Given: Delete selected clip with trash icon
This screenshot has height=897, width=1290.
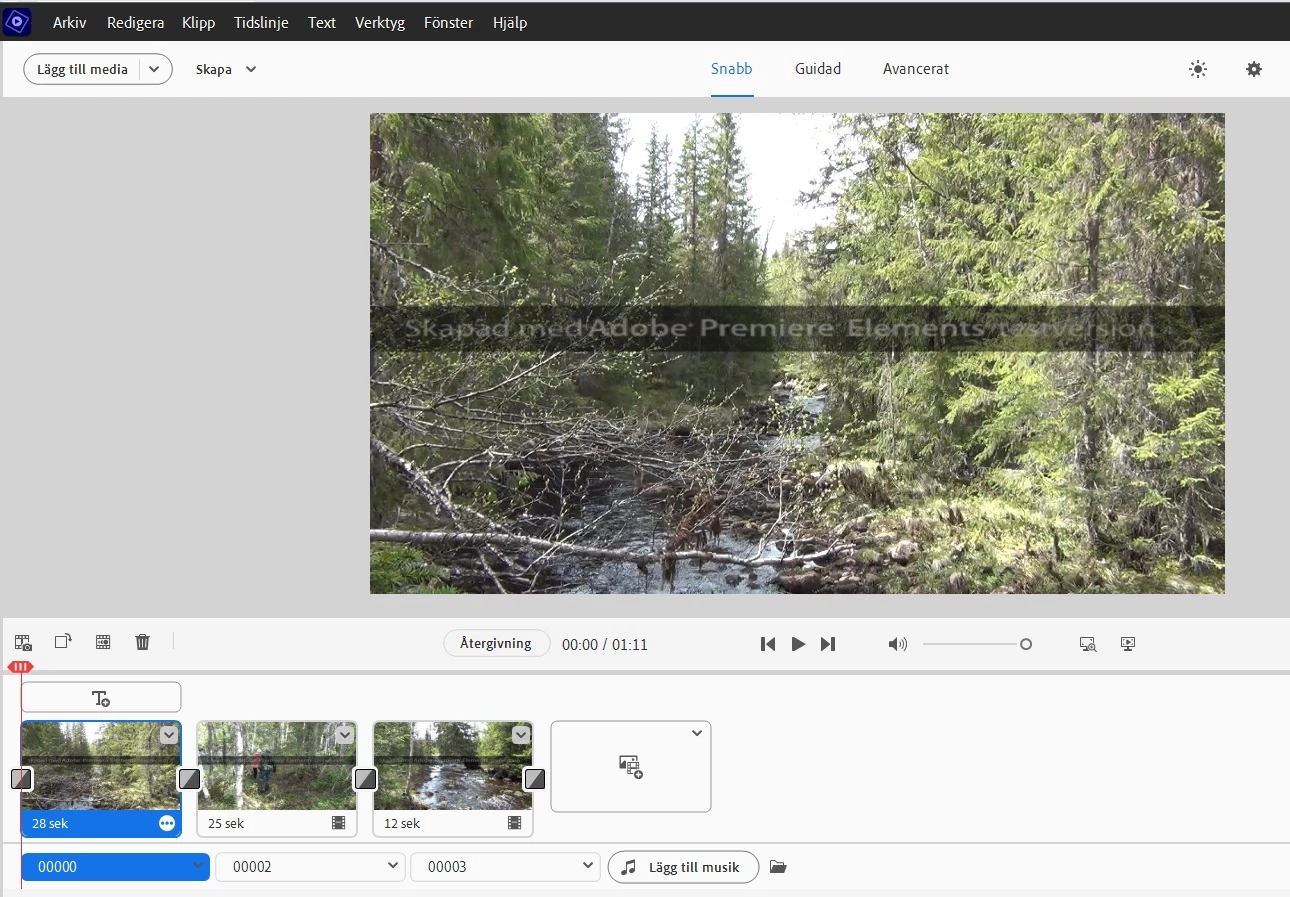Looking at the screenshot, I should [x=143, y=642].
